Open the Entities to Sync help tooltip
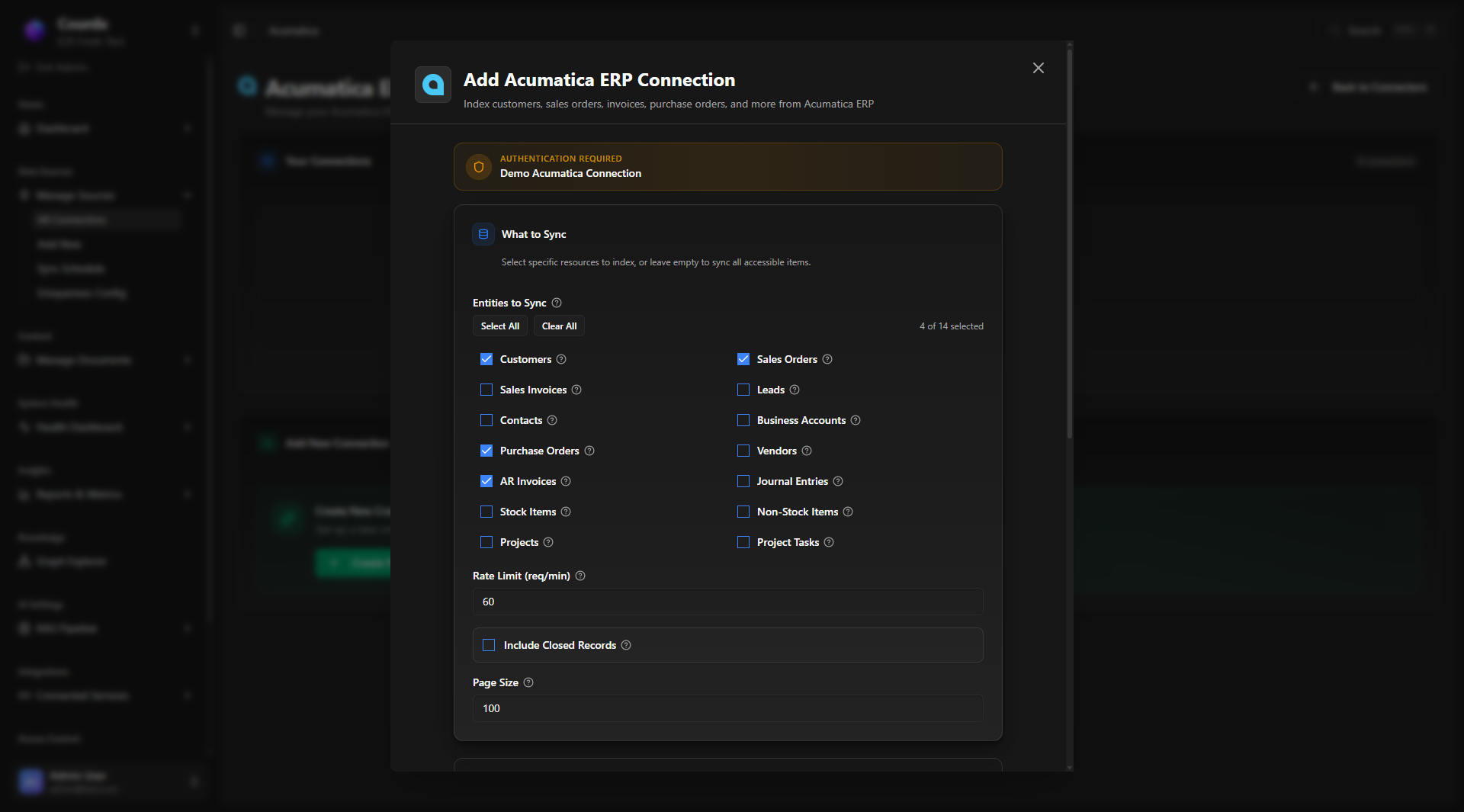Screen dimensions: 1464x812 click(556, 303)
